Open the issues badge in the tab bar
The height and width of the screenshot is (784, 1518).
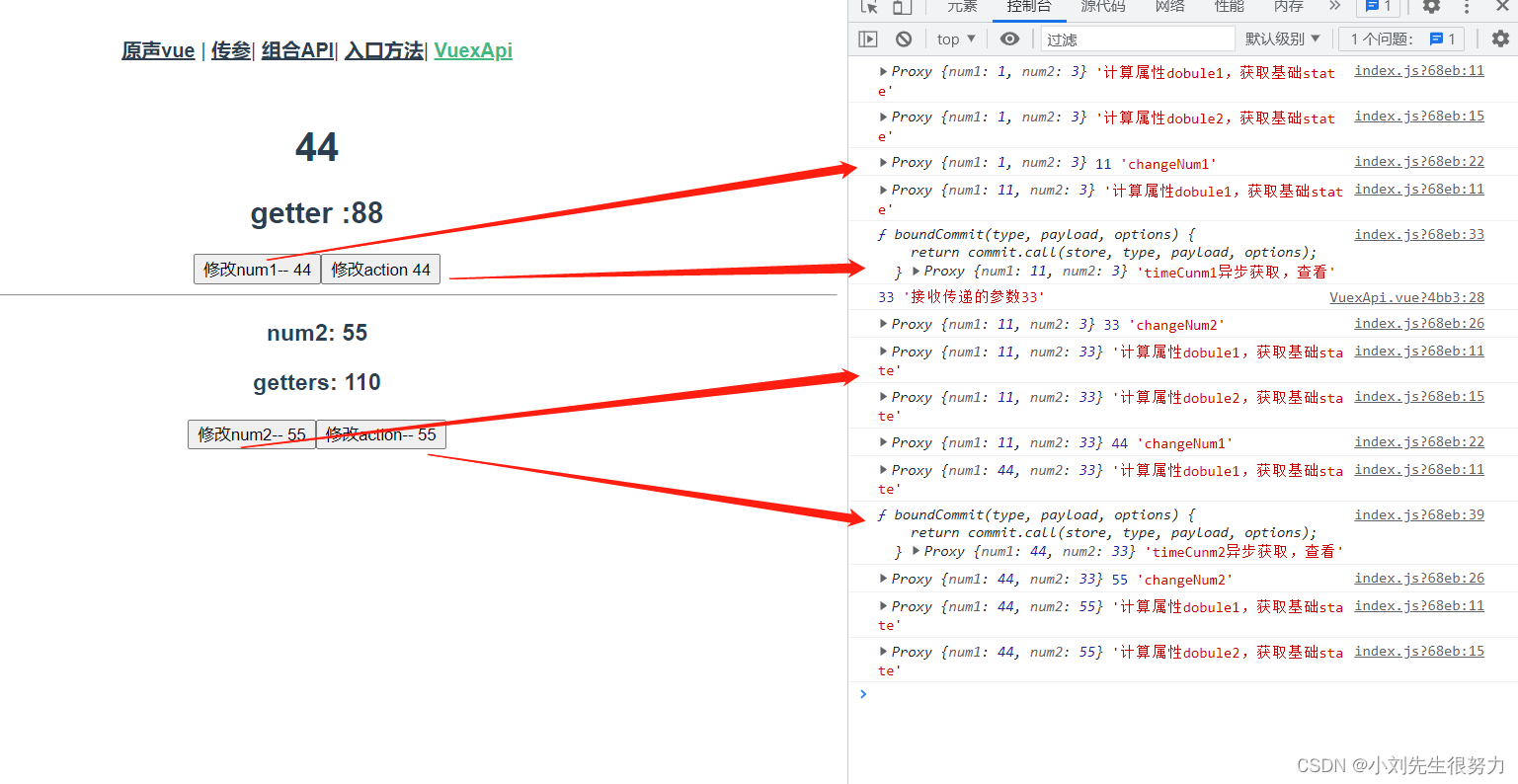[1378, 7]
